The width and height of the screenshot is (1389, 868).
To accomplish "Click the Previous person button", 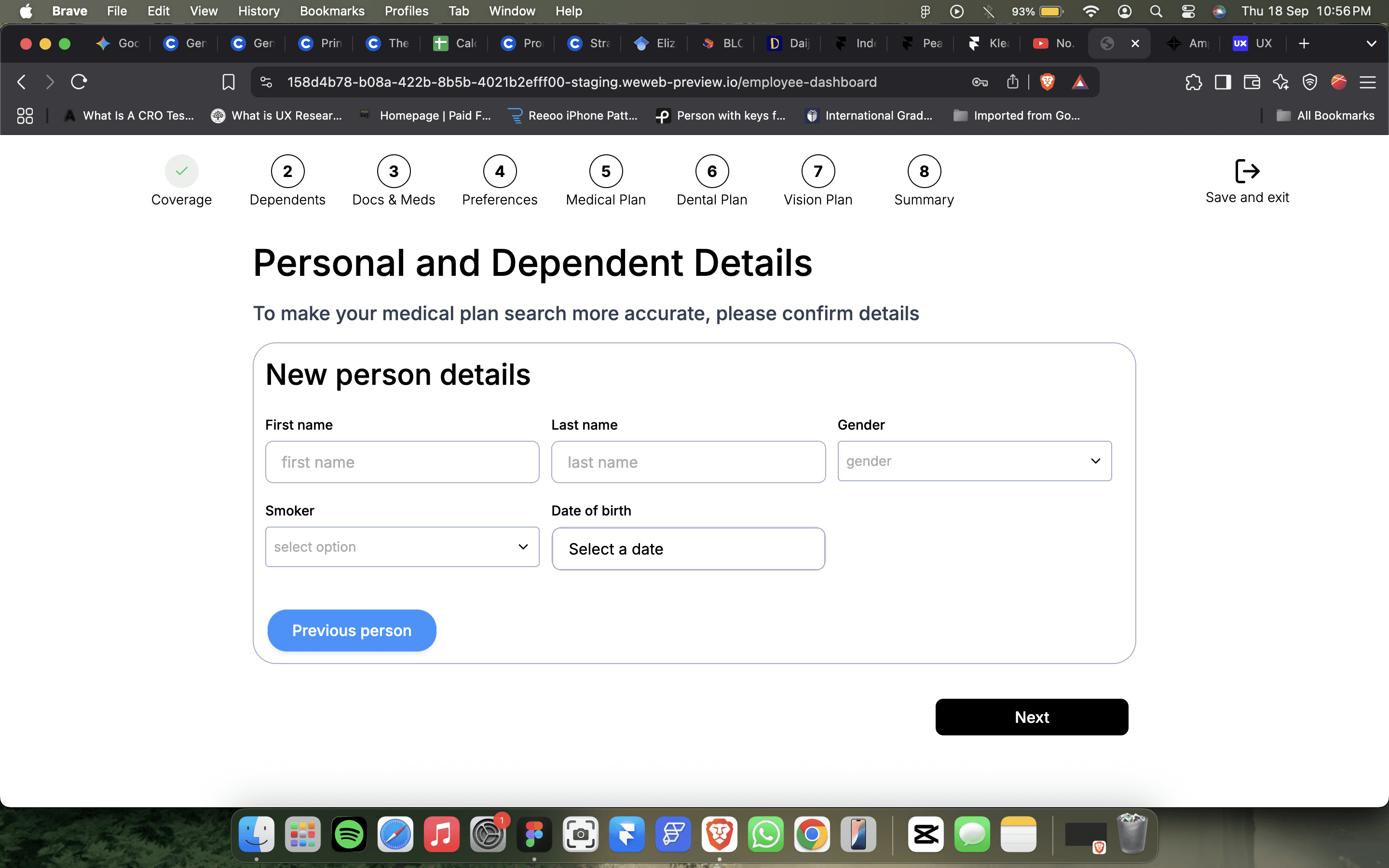I will pos(351,630).
